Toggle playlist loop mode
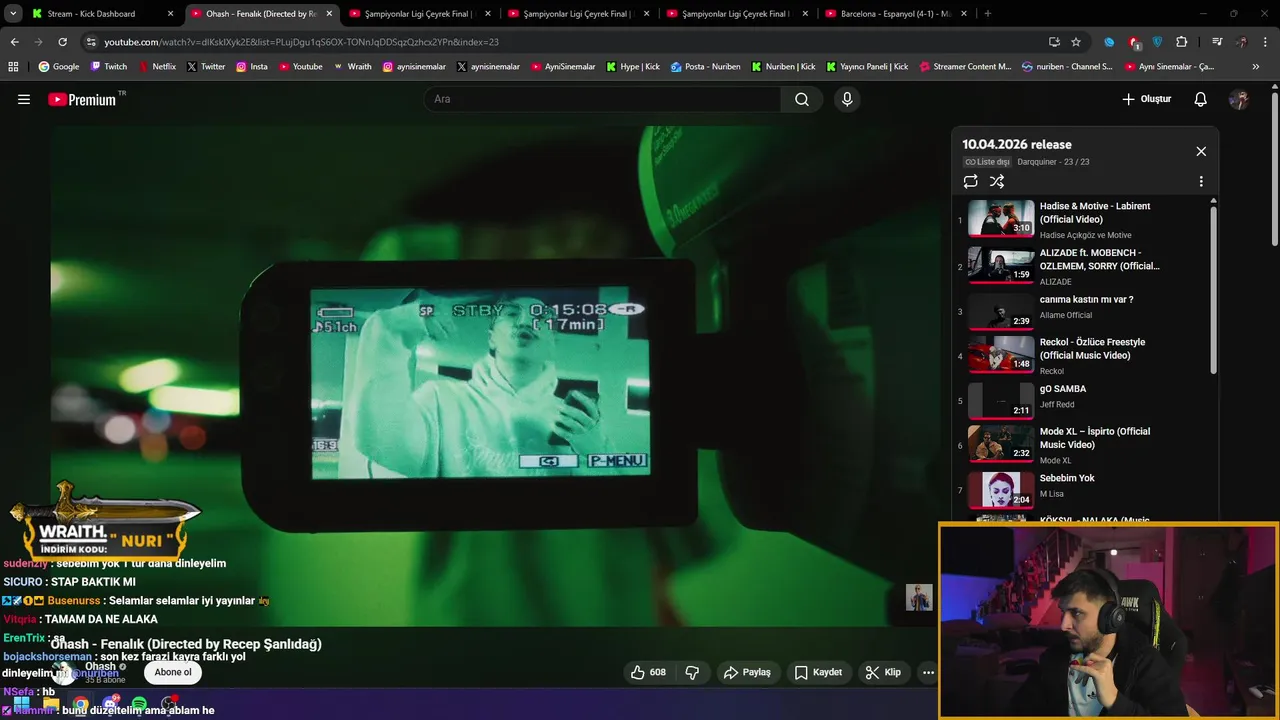Screen dimensions: 1280x720 coord(970,181)
